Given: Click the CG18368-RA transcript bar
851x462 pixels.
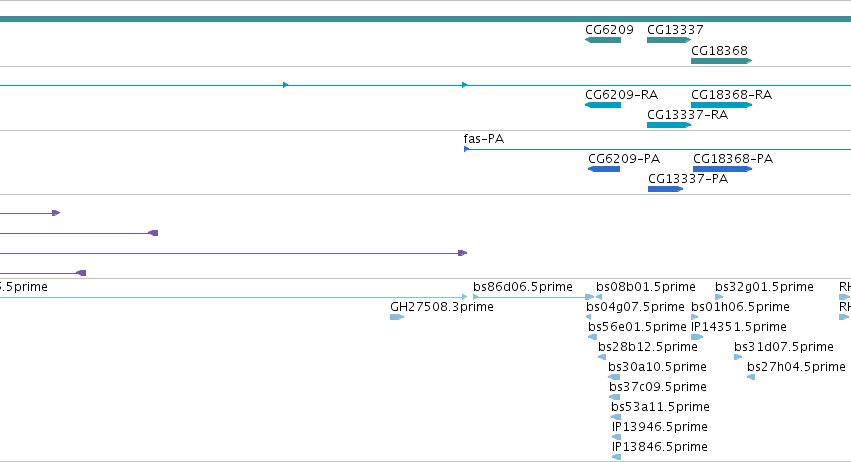Looking at the screenshot, I should click(721, 105).
